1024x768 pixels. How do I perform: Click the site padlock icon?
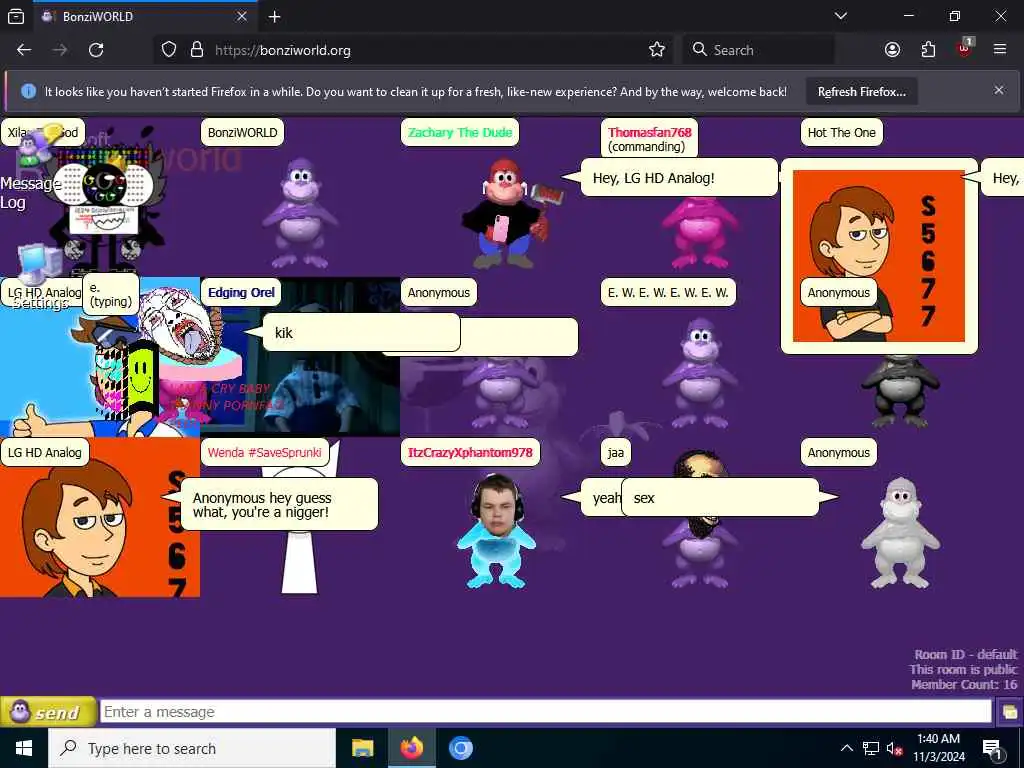[197, 50]
